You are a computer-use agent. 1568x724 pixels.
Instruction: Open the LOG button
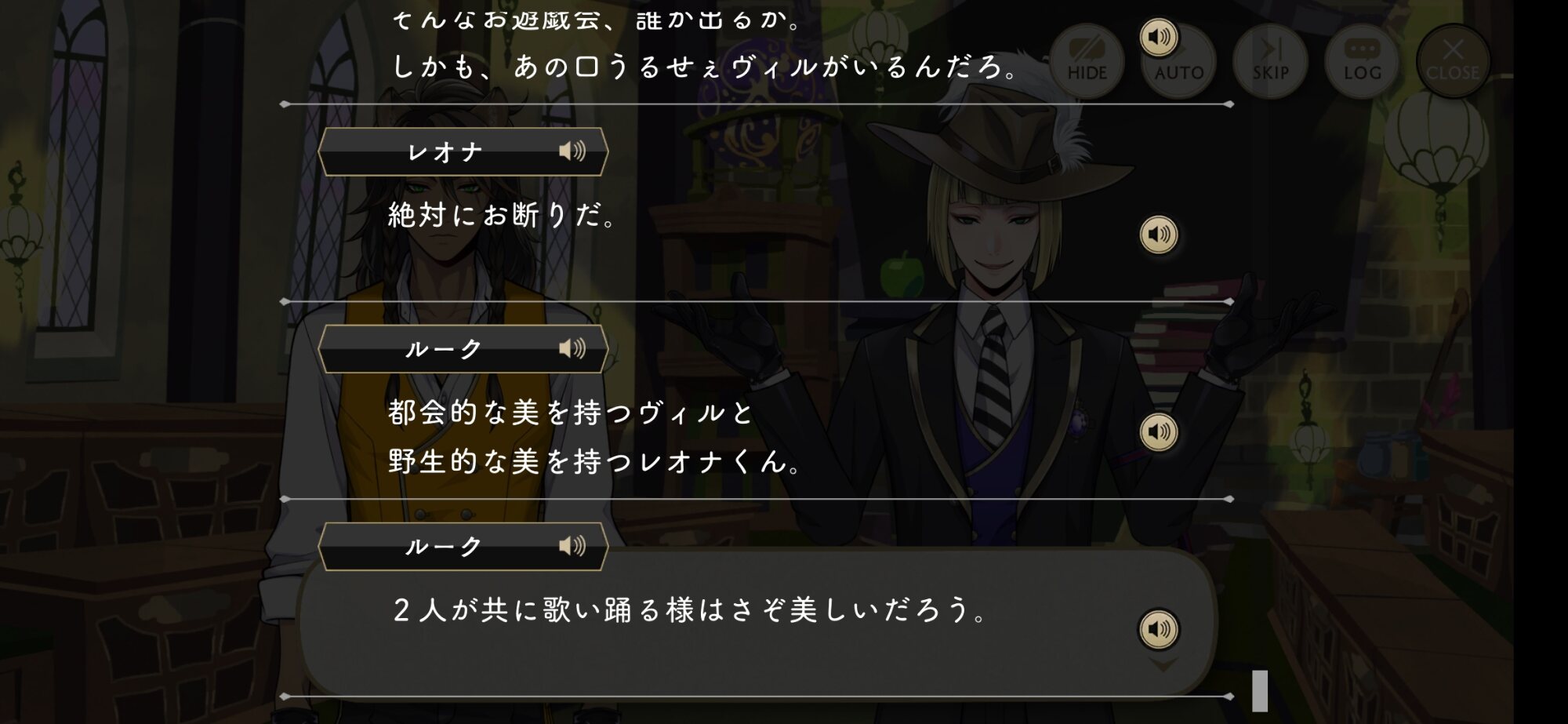[x=1362, y=62]
